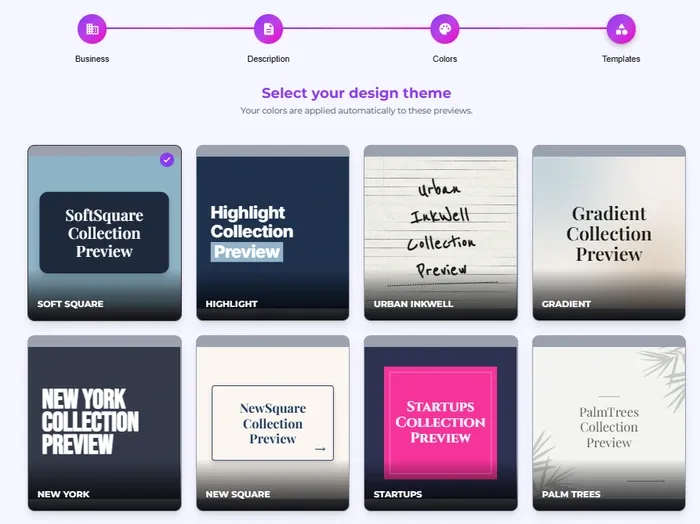Viewport: 700px width, 524px height.
Task: Click the 'Your colors are applied automatically' subtitle
Action: (356, 111)
